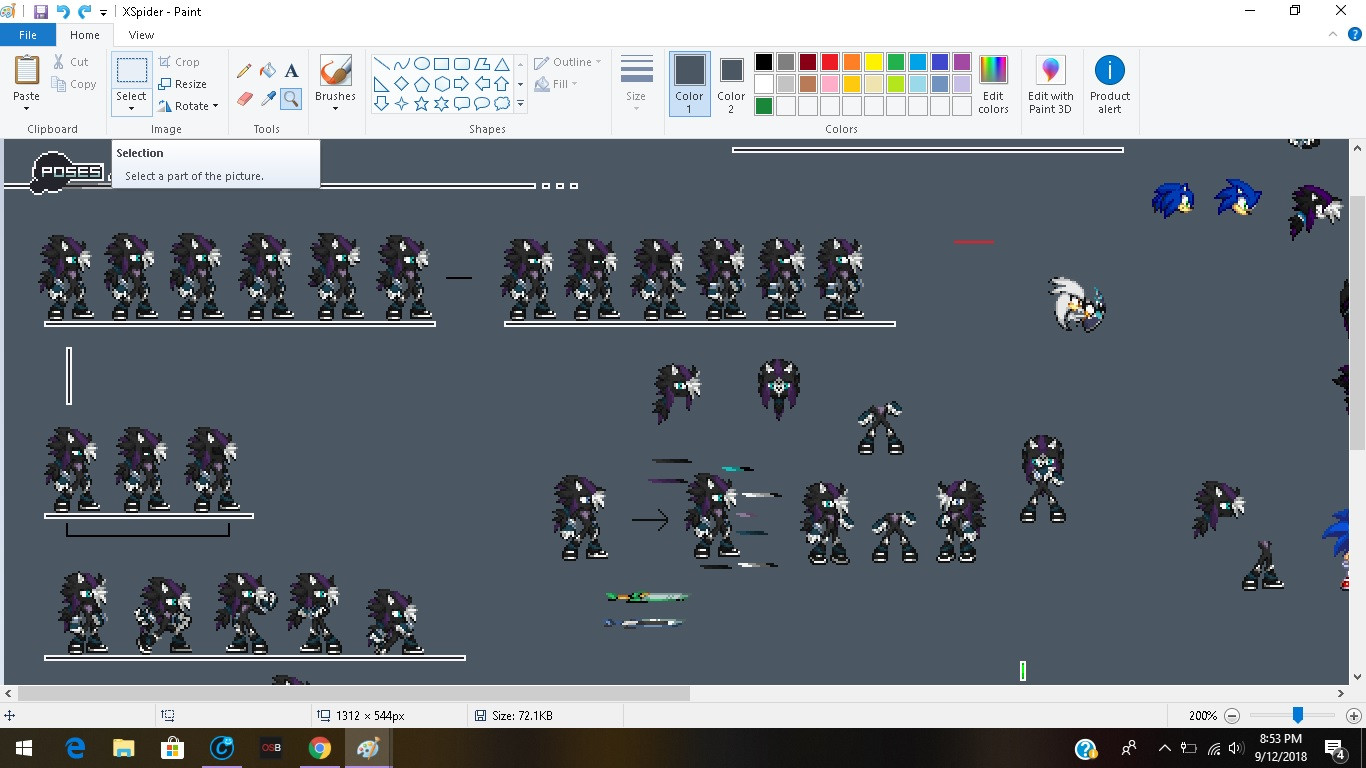Choose the Five-point star shape
The height and width of the screenshot is (768, 1366).
click(421, 104)
